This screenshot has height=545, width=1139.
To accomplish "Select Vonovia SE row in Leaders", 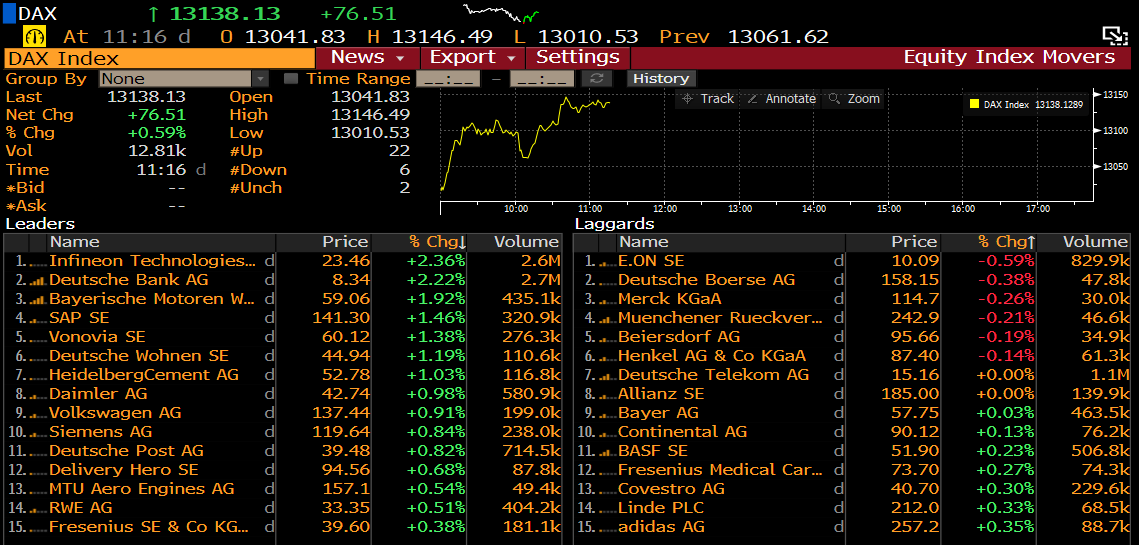I will point(283,337).
